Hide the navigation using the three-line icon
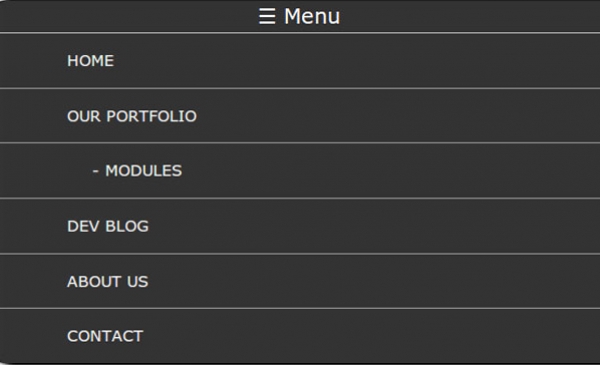 click(267, 16)
